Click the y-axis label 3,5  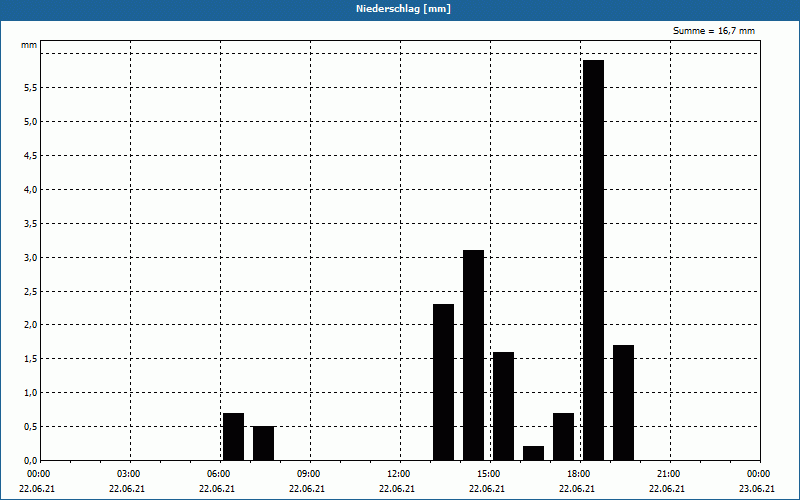(31, 223)
